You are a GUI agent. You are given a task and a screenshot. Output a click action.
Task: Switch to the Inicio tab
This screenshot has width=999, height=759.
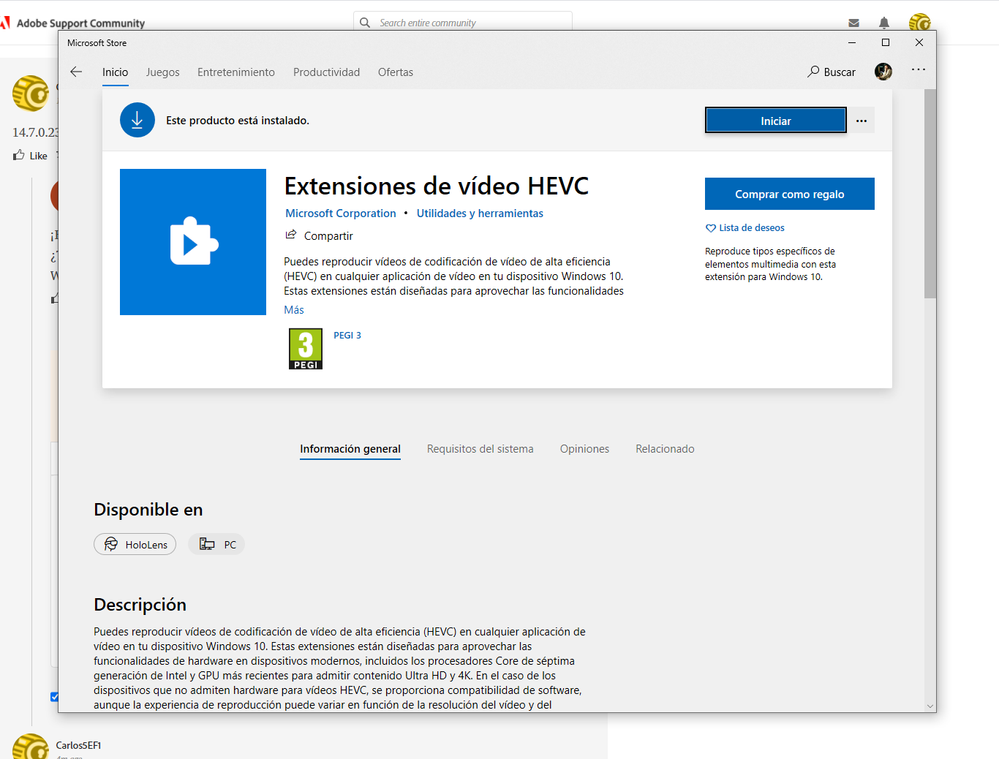tap(115, 72)
